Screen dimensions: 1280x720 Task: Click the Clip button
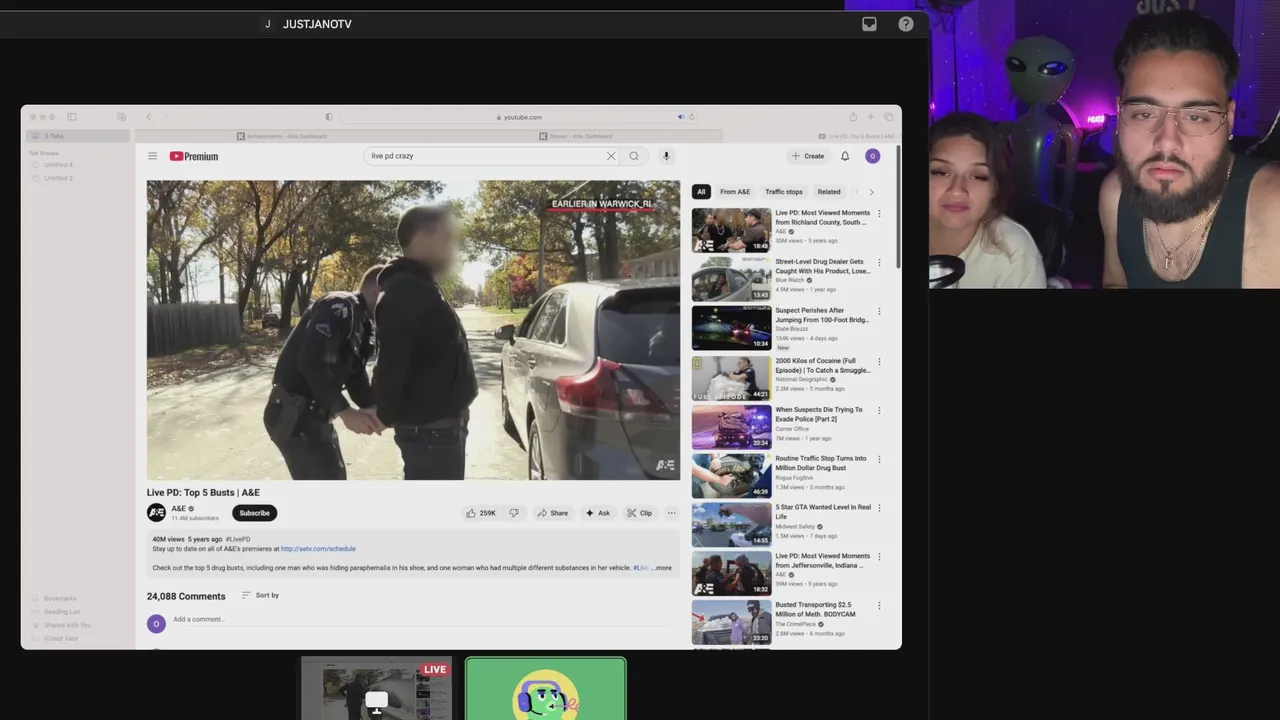click(x=640, y=513)
